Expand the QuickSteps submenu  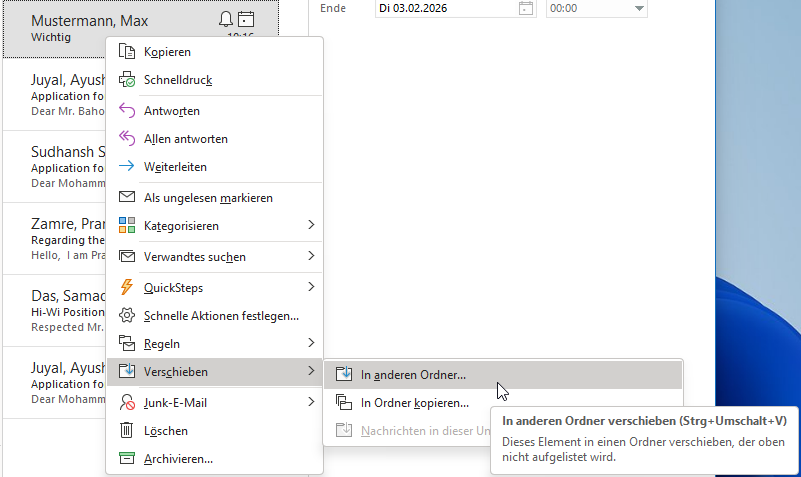tap(214, 287)
